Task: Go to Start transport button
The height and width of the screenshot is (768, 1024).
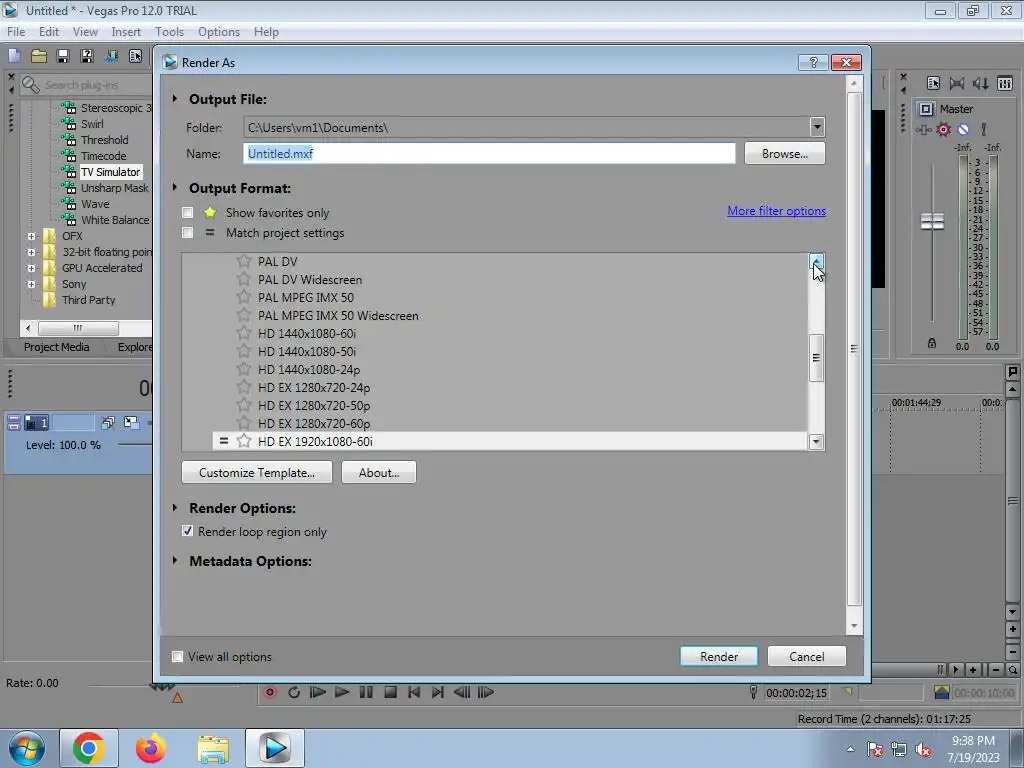Action: click(x=414, y=692)
